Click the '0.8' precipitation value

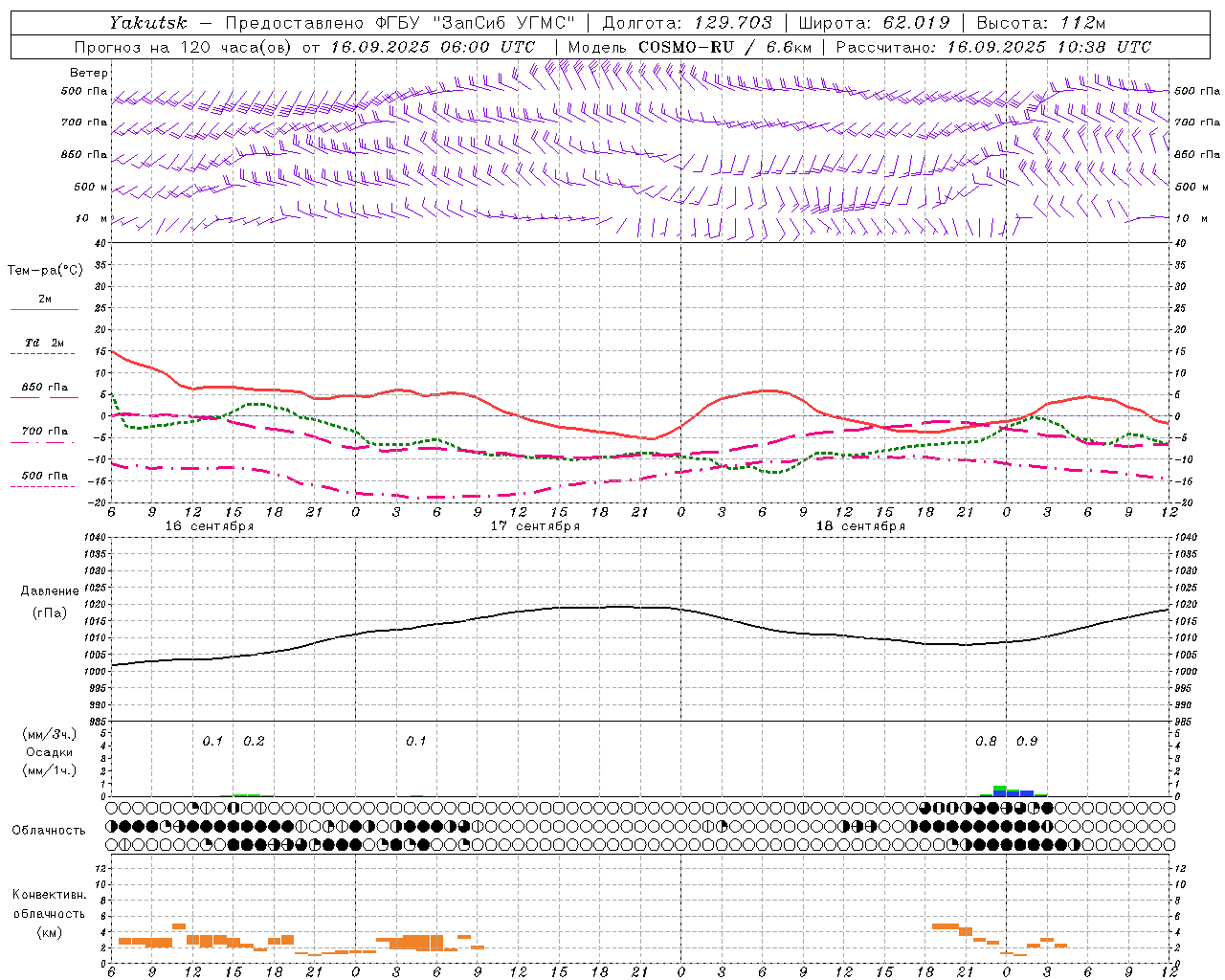pos(986,742)
